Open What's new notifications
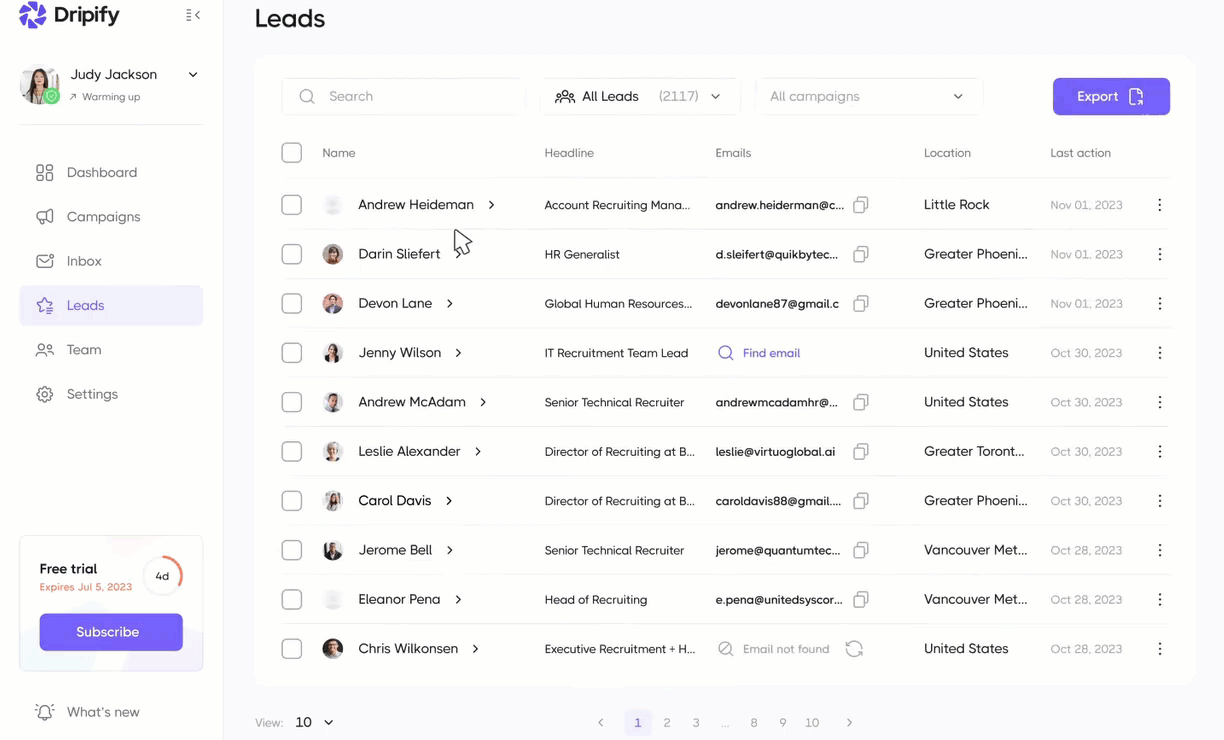Image resolution: width=1224 pixels, height=740 pixels. (87, 712)
